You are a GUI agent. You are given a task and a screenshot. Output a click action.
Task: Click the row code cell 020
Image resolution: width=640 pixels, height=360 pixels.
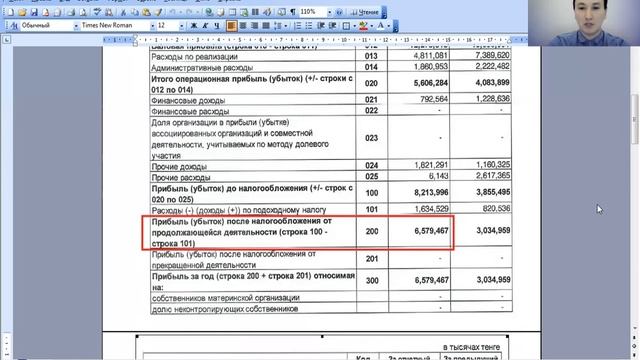coord(371,83)
